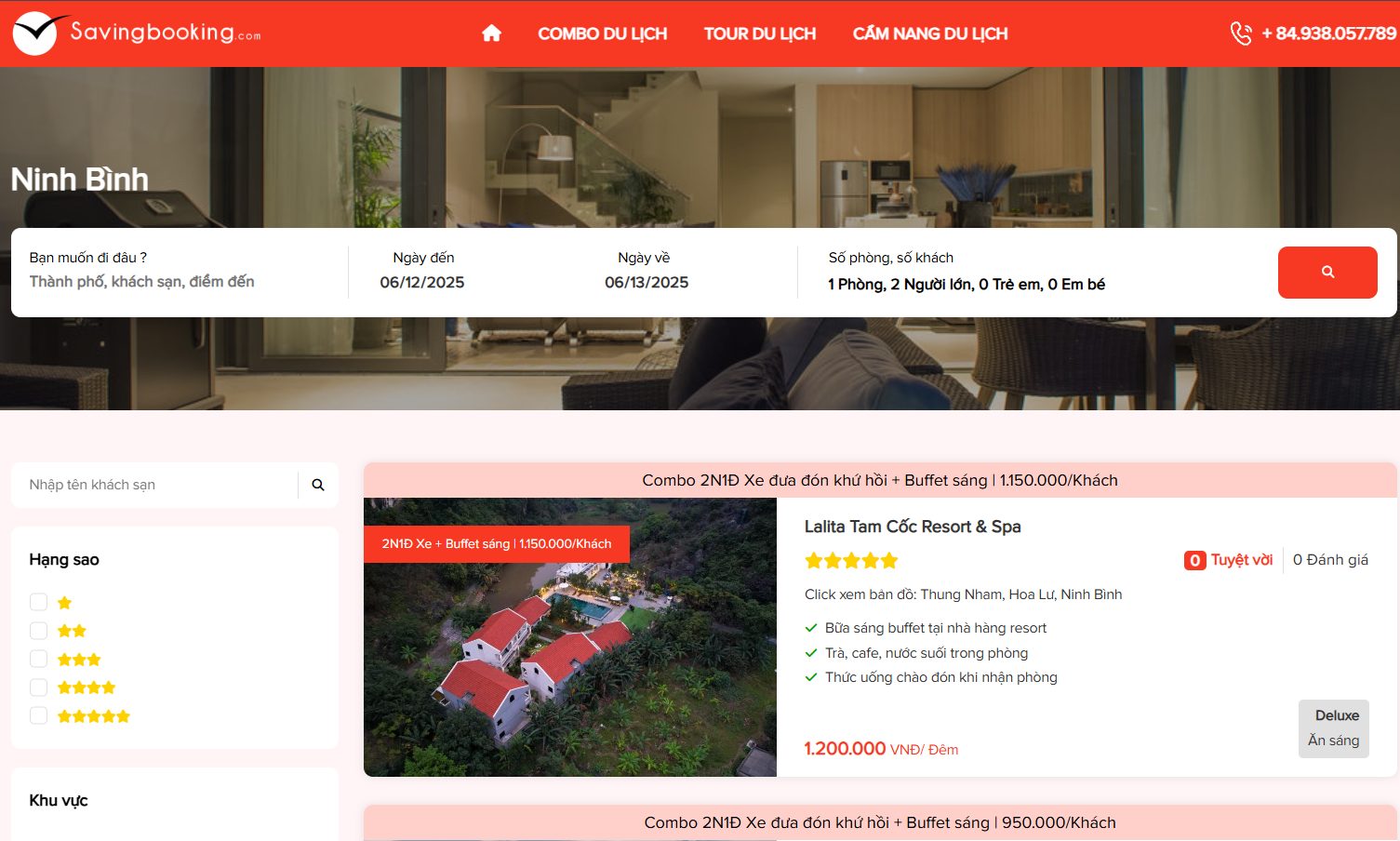
Task: Tick the five-star rating checkbox
Action: tap(38, 715)
